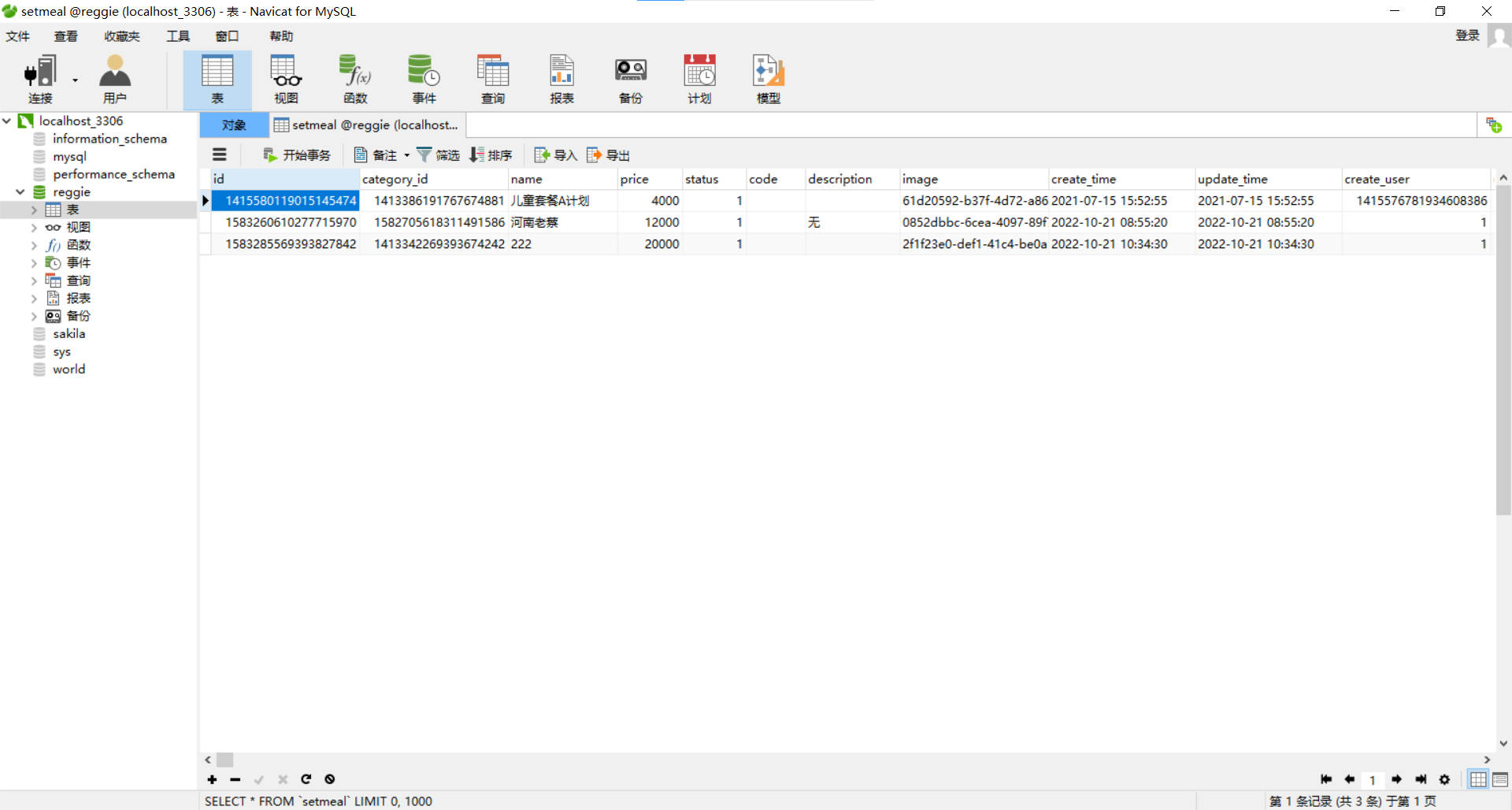Expand the 表 tree node under reggie
1512x810 pixels.
click(34, 210)
